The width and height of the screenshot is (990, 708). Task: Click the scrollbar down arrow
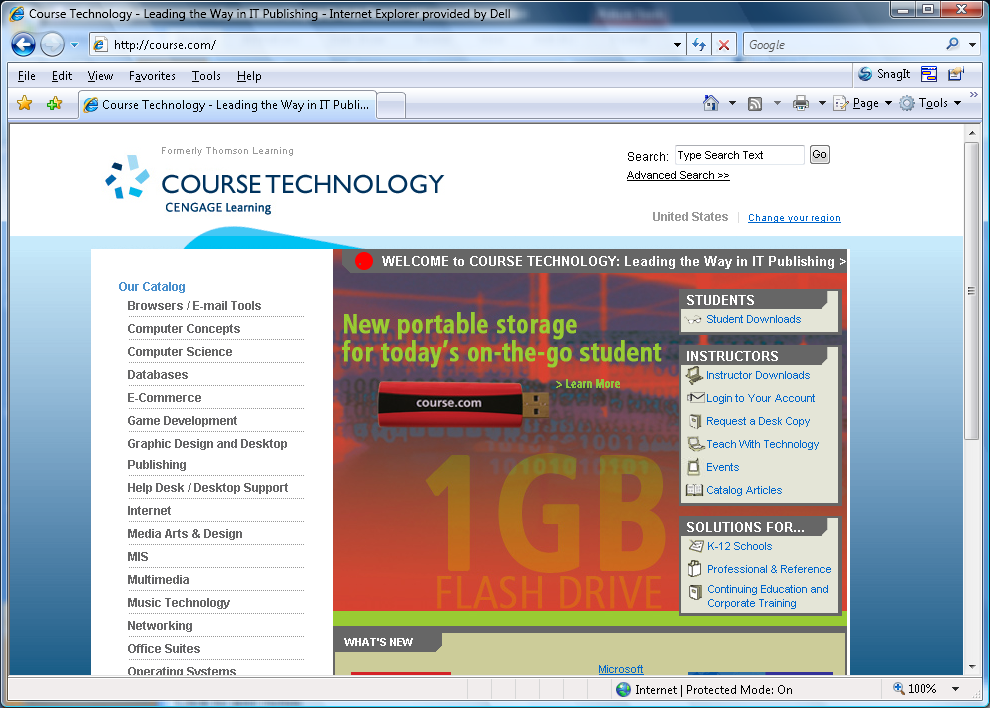click(x=972, y=668)
